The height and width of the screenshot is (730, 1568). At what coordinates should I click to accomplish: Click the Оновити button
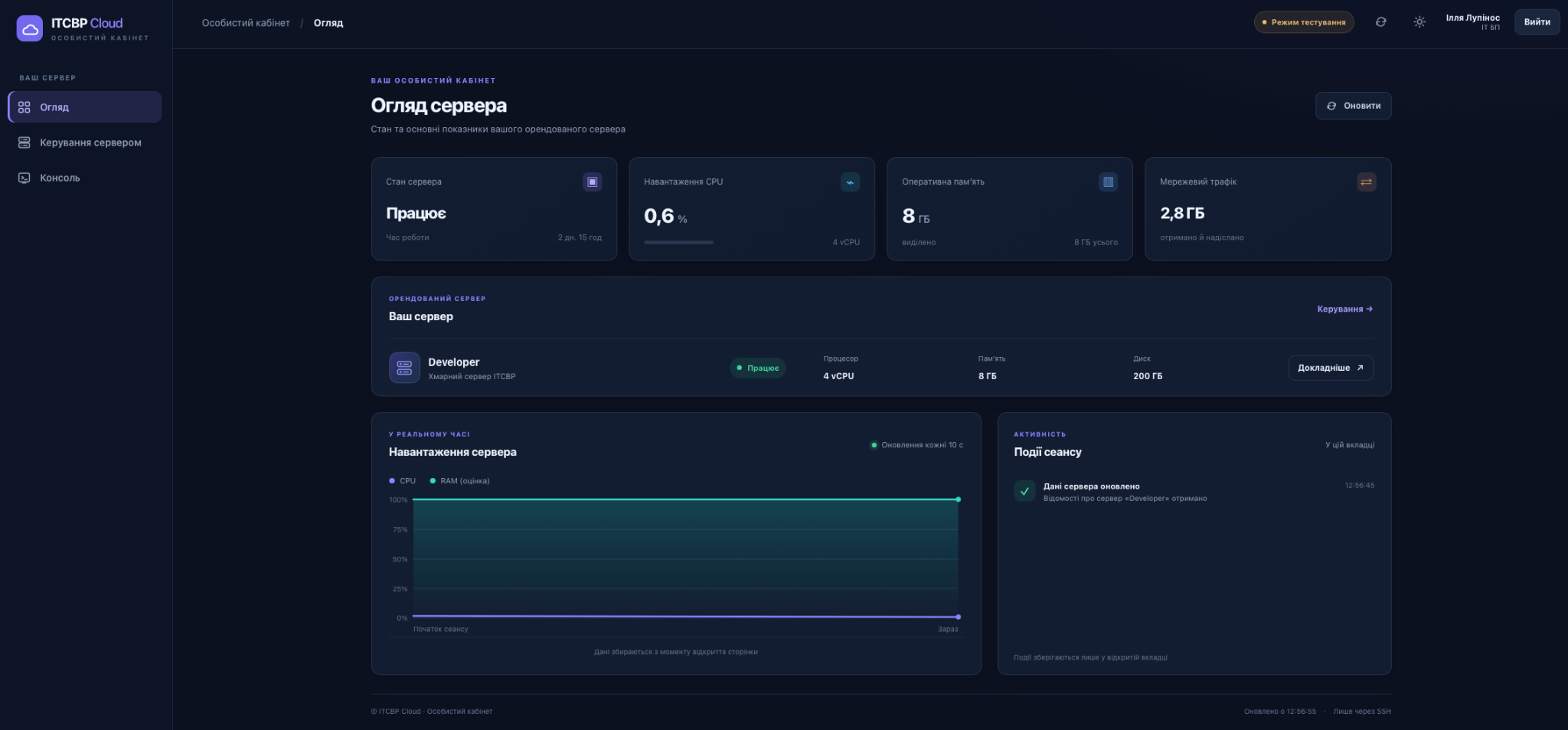click(x=1353, y=106)
